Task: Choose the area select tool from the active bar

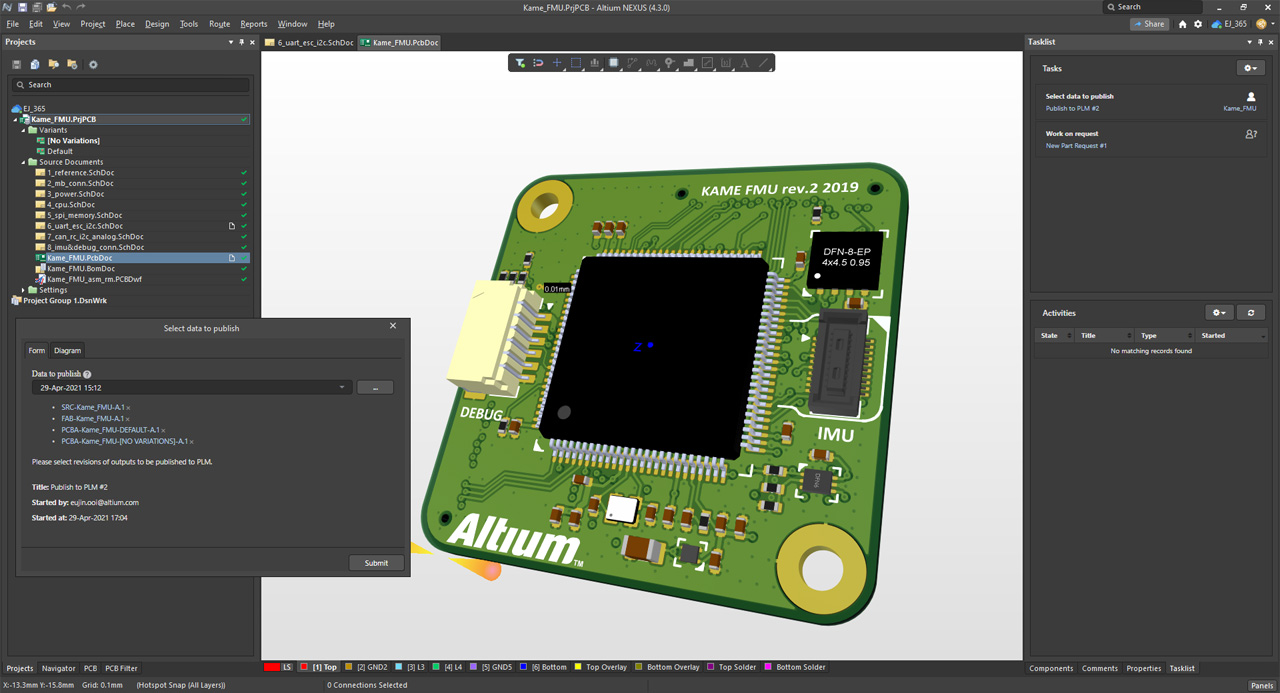Action: tap(576, 62)
